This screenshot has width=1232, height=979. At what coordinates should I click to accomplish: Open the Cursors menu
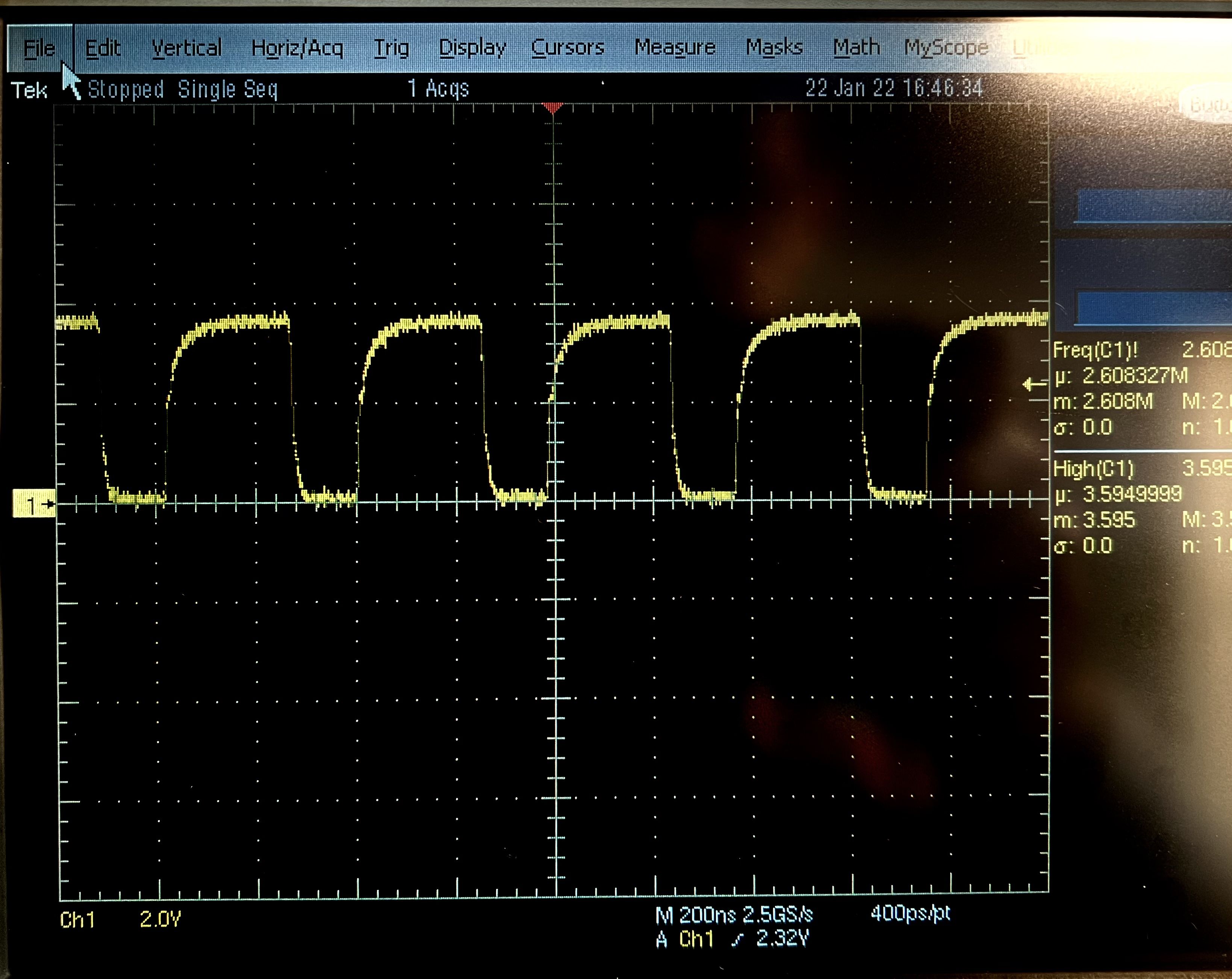click(x=568, y=47)
